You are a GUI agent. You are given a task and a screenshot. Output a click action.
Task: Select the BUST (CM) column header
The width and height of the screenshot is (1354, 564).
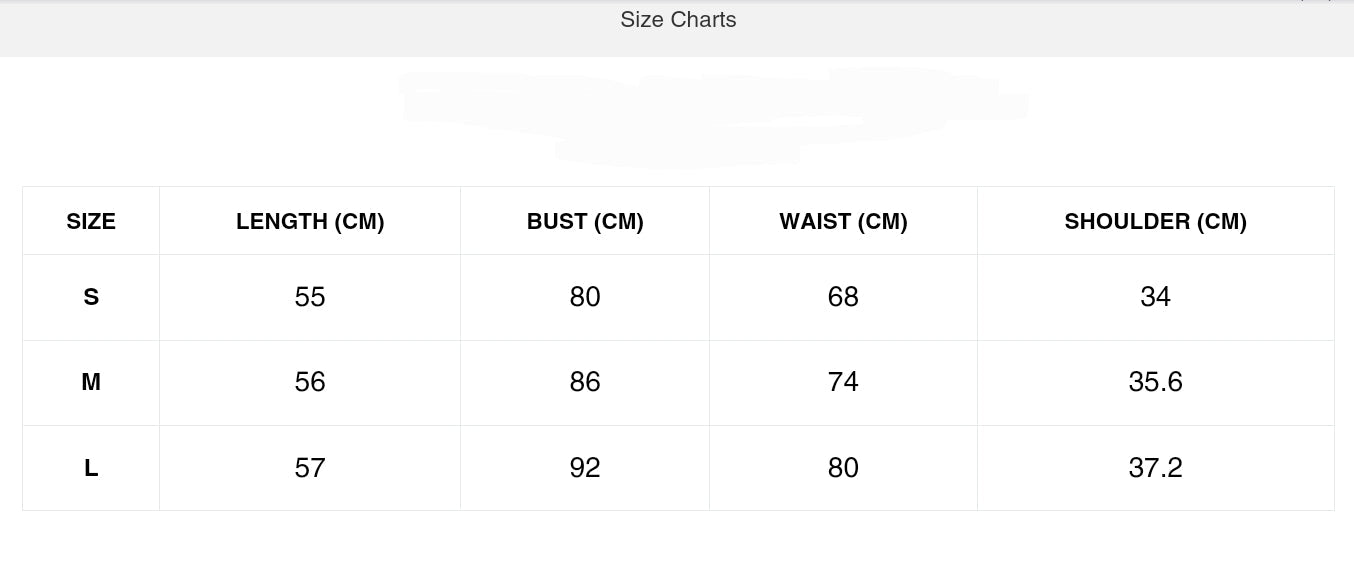pyautogui.click(x=585, y=222)
